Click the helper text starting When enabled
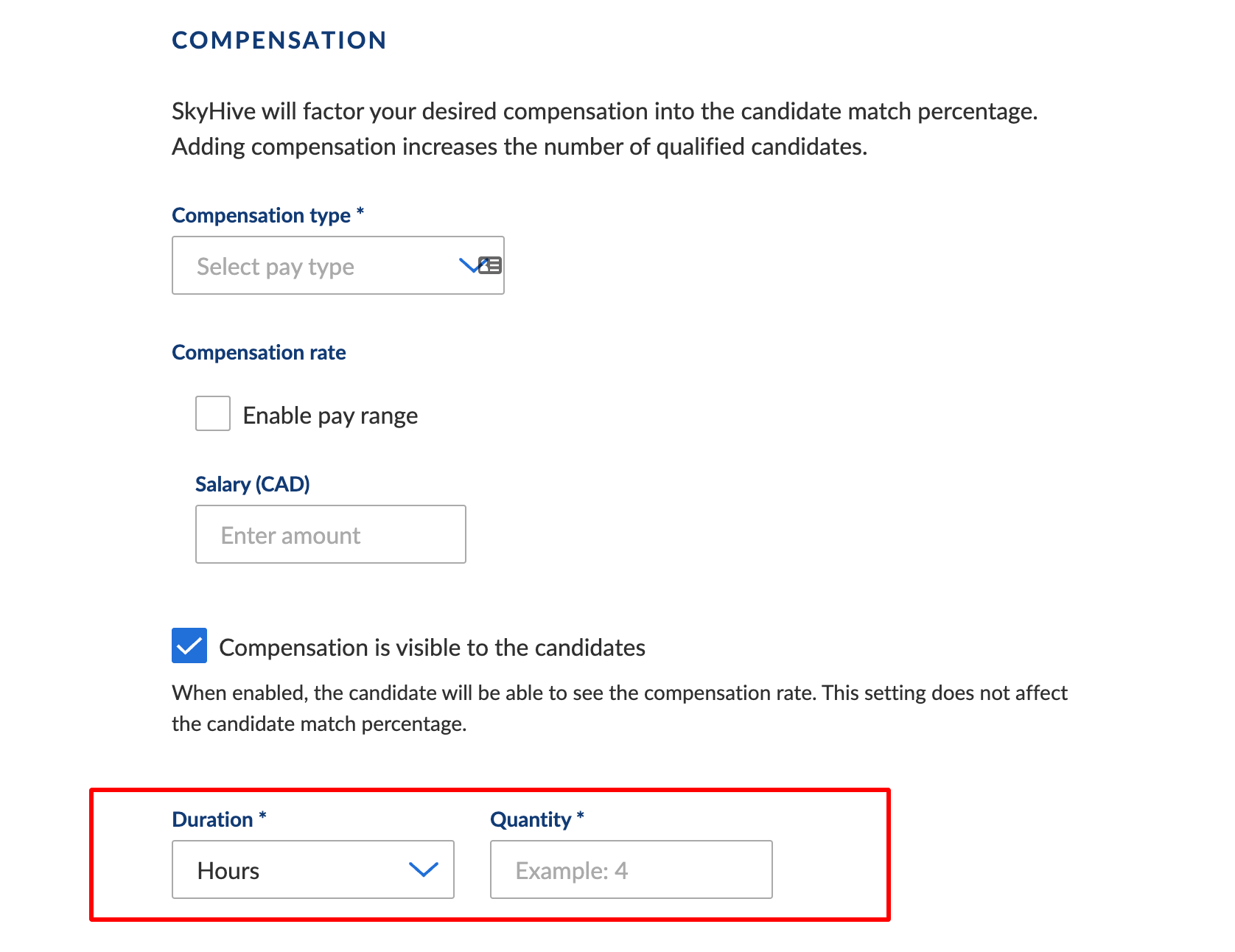The width and height of the screenshot is (1235, 952). tap(620, 708)
